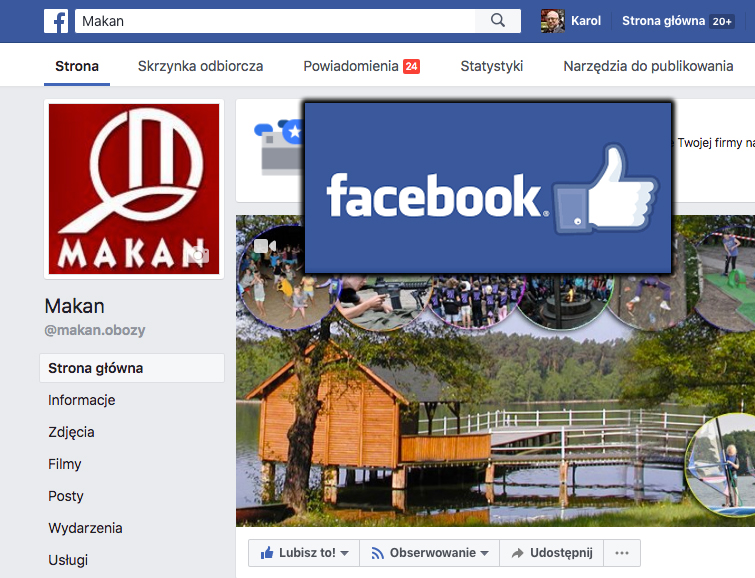Open Wydarzenia in the sidebar
The image size is (755, 578).
click(x=85, y=528)
